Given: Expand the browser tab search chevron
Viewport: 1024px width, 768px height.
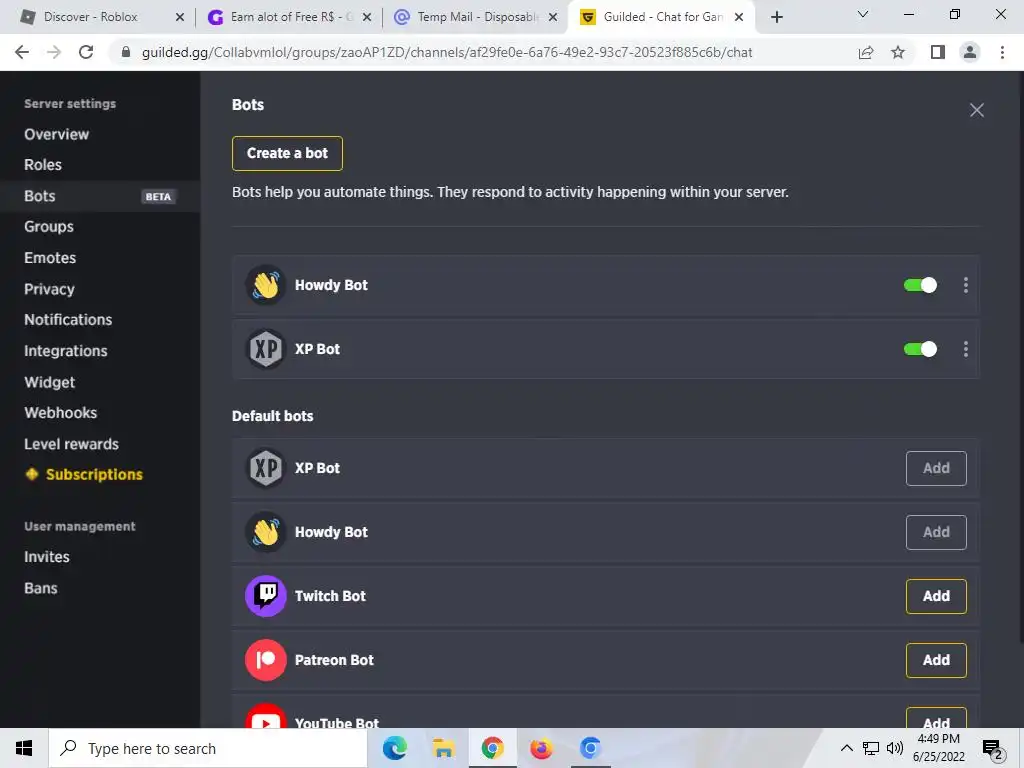Looking at the screenshot, I should pos(863,14).
